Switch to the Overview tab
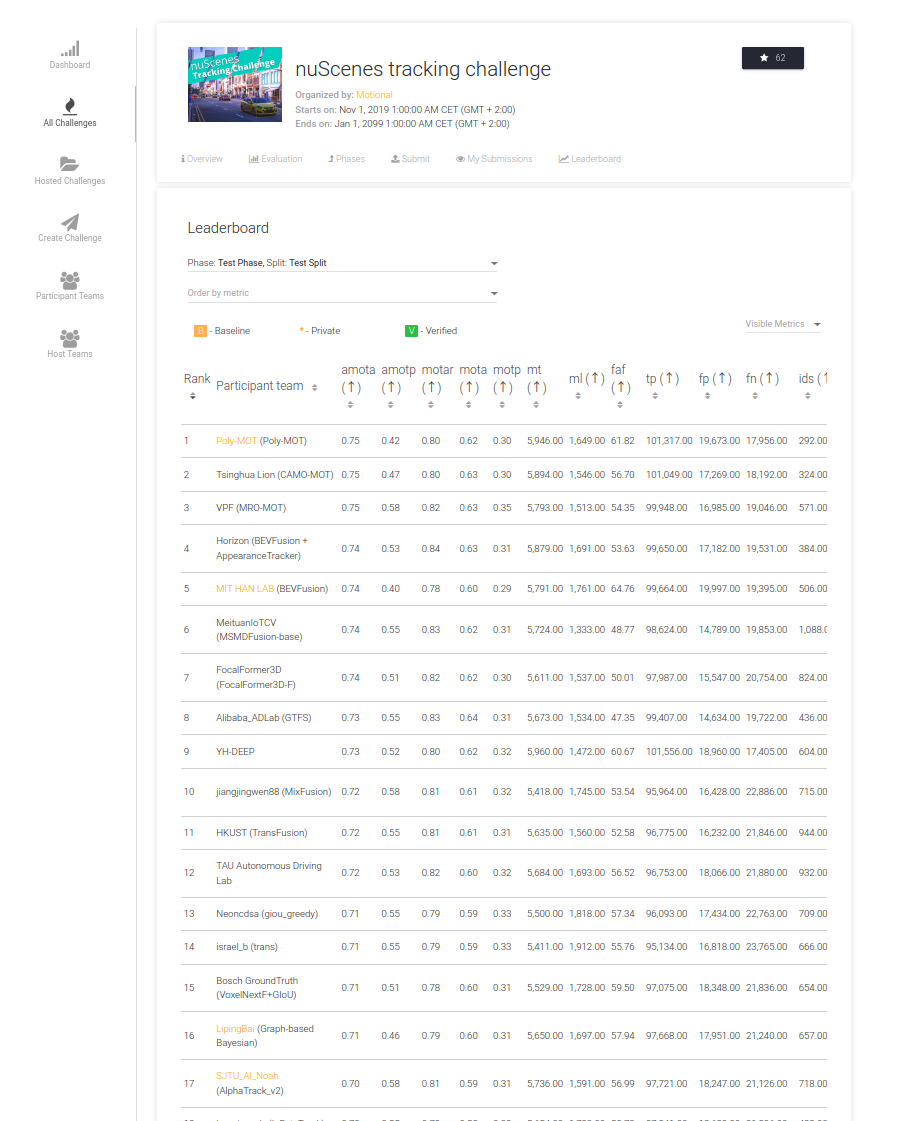905x1121 pixels. click(202, 159)
